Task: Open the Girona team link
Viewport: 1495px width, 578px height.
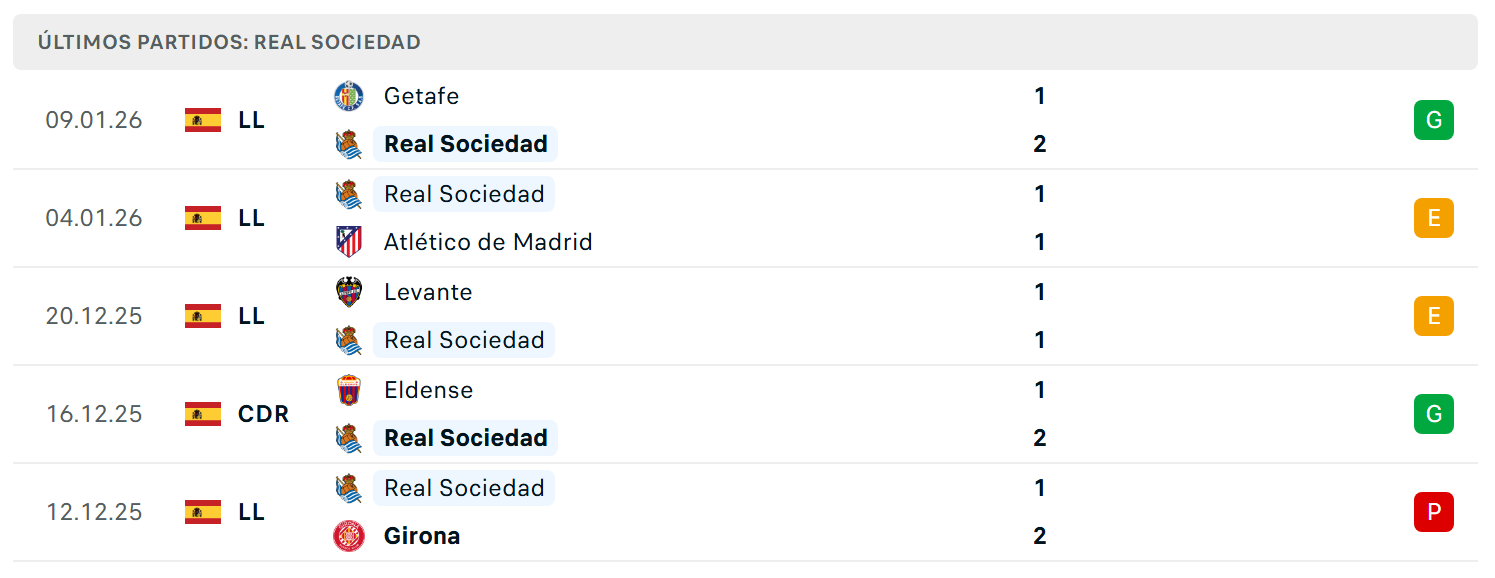Action: [x=422, y=536]
